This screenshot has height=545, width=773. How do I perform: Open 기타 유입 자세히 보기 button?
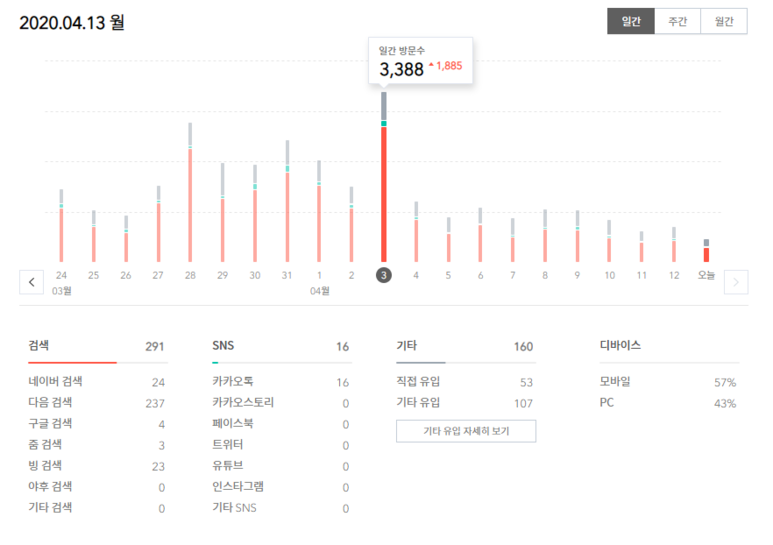click(x=466, y=431)
